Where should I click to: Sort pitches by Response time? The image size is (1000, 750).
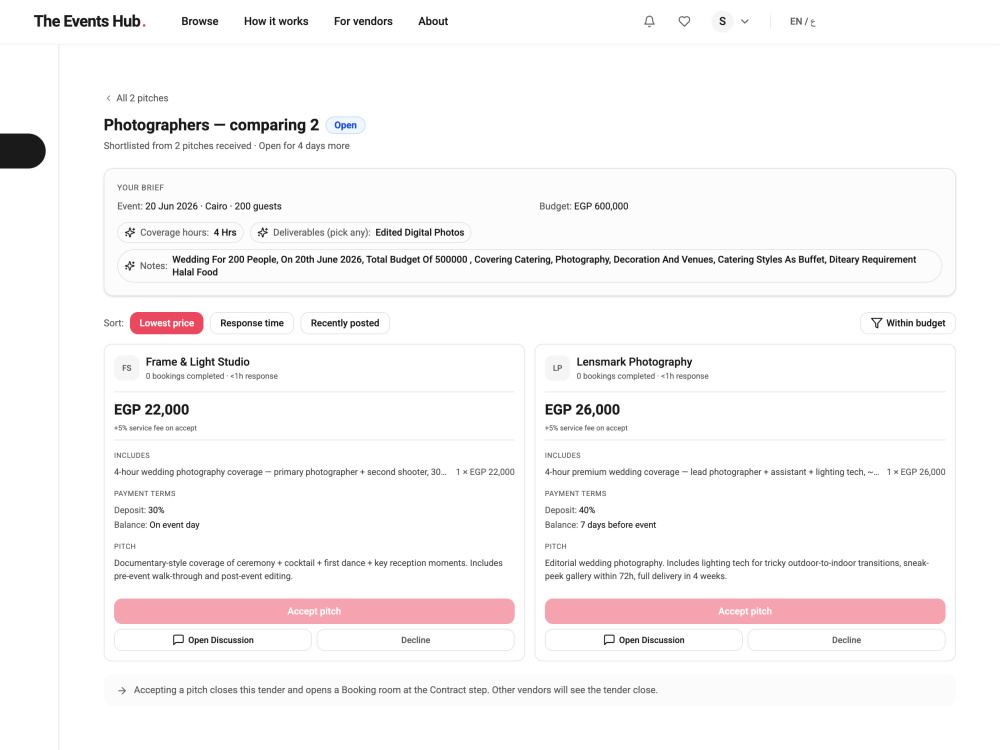tap(252, 323)
